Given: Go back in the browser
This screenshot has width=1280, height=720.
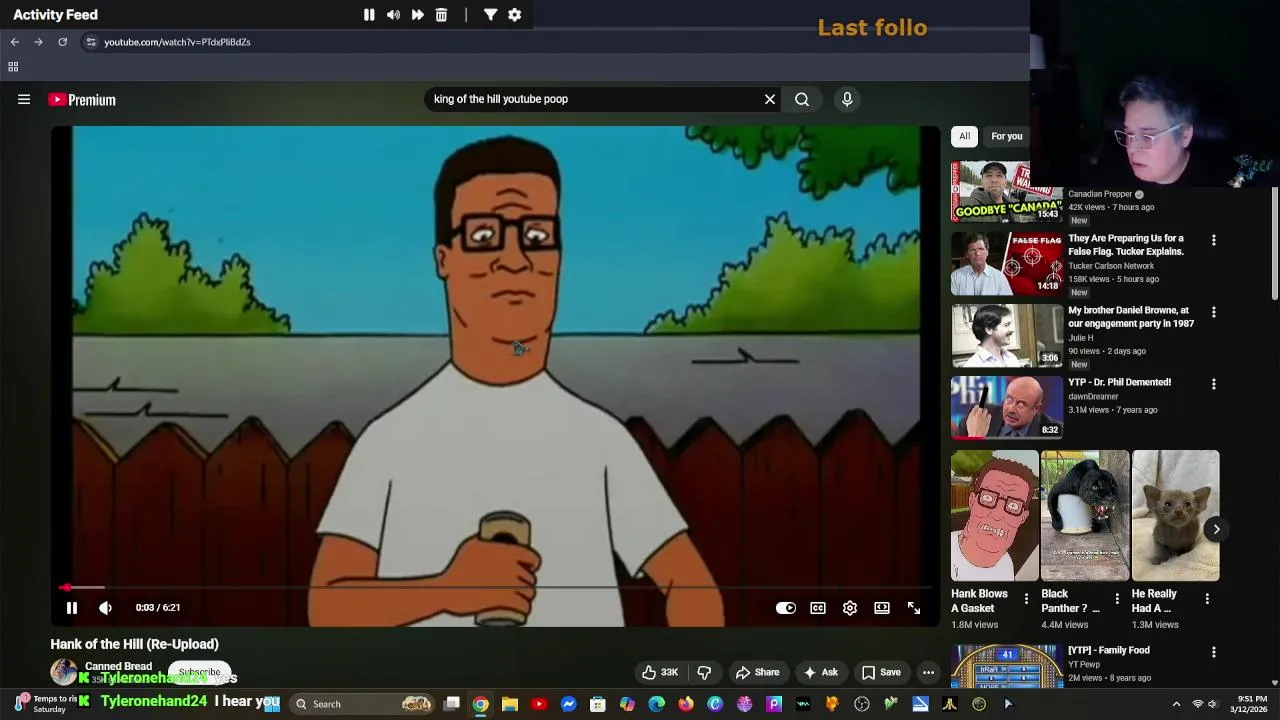Looking at the screenshot, I should click(x=15, y=42).
